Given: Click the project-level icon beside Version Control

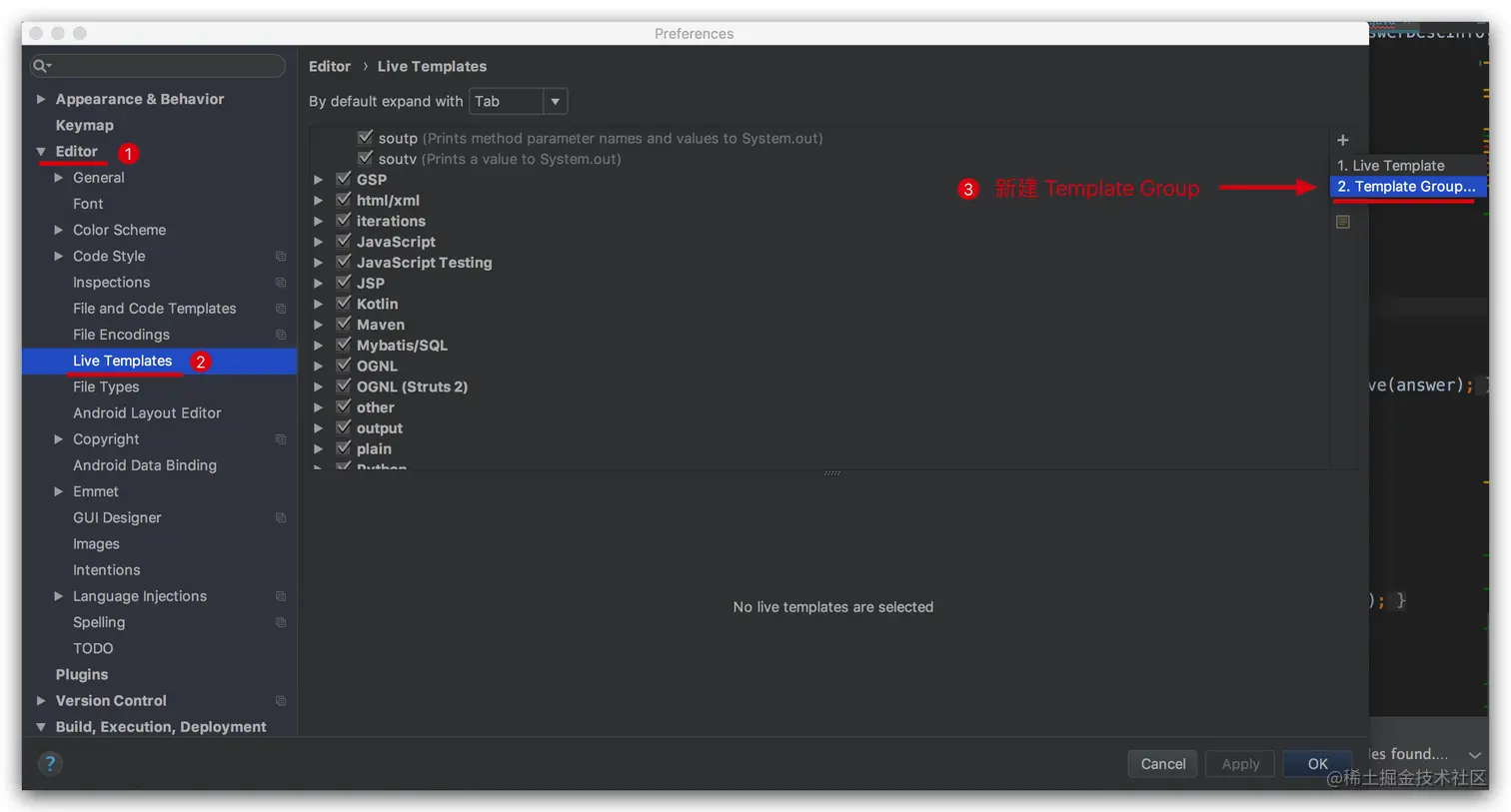Looking at the screenshot, I should point(281,701).
